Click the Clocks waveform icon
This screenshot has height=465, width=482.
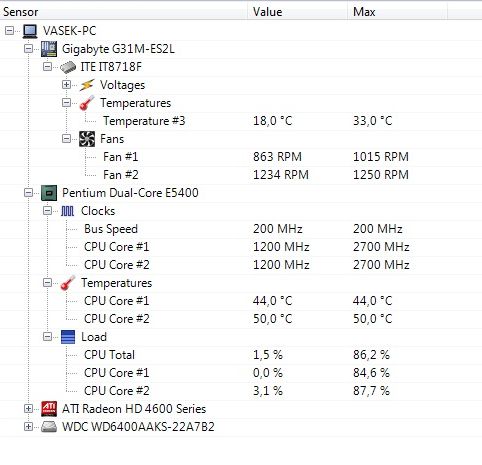(68, 211)
